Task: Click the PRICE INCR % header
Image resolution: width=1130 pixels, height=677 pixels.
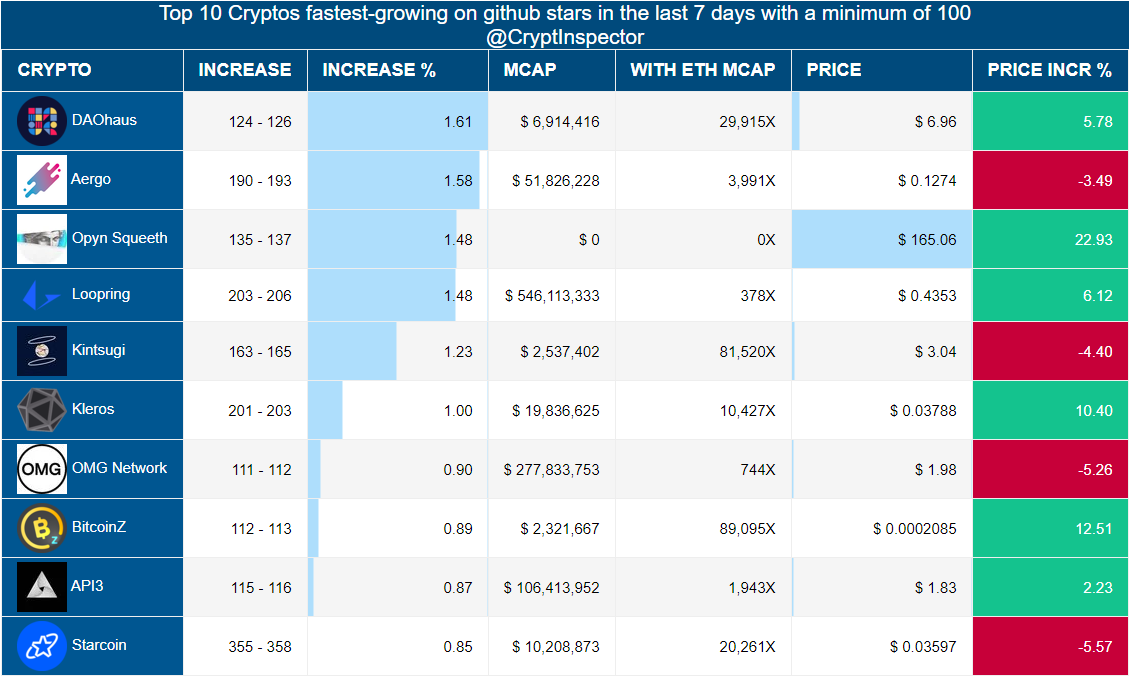Action: (1049, 70)
